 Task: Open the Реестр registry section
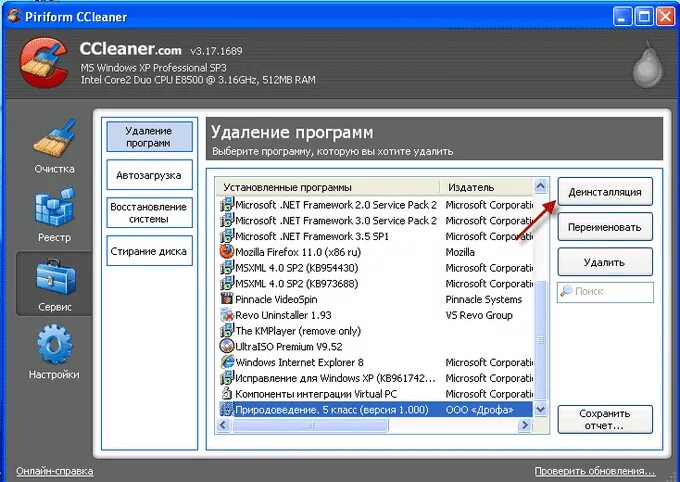point(54,215)
